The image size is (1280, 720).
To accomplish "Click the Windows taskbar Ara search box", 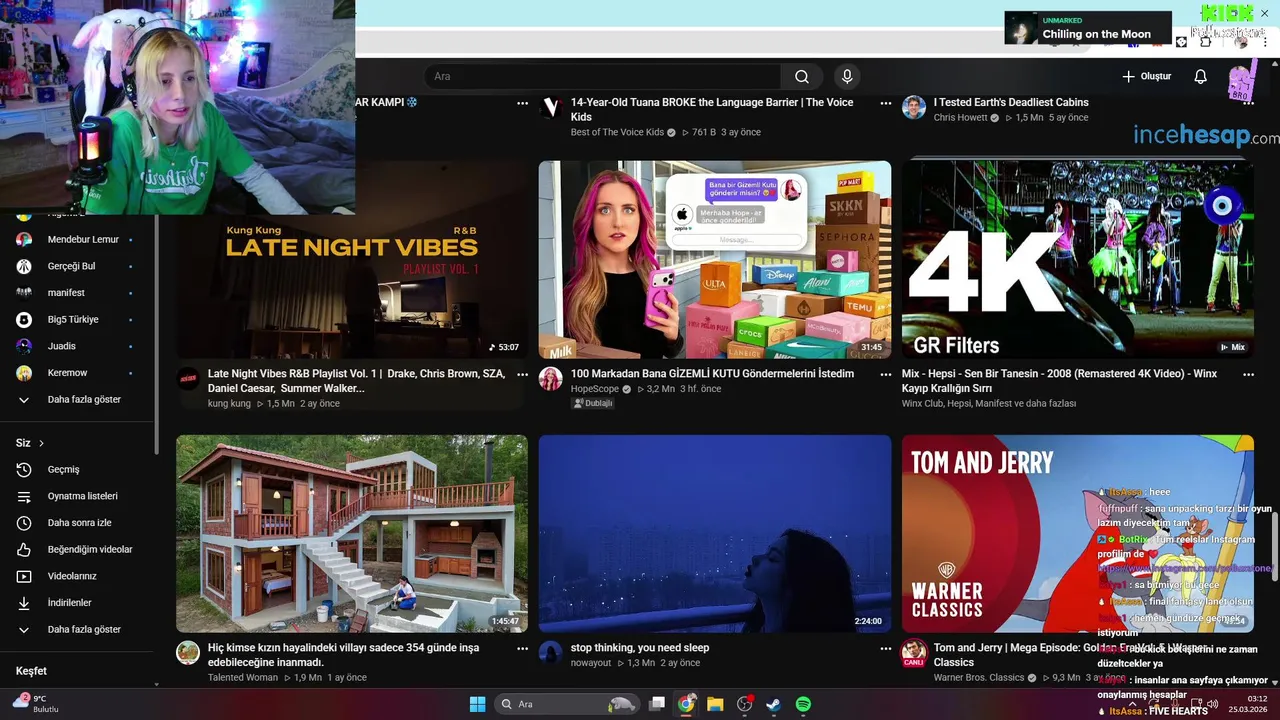I will (x=567, y=704).
